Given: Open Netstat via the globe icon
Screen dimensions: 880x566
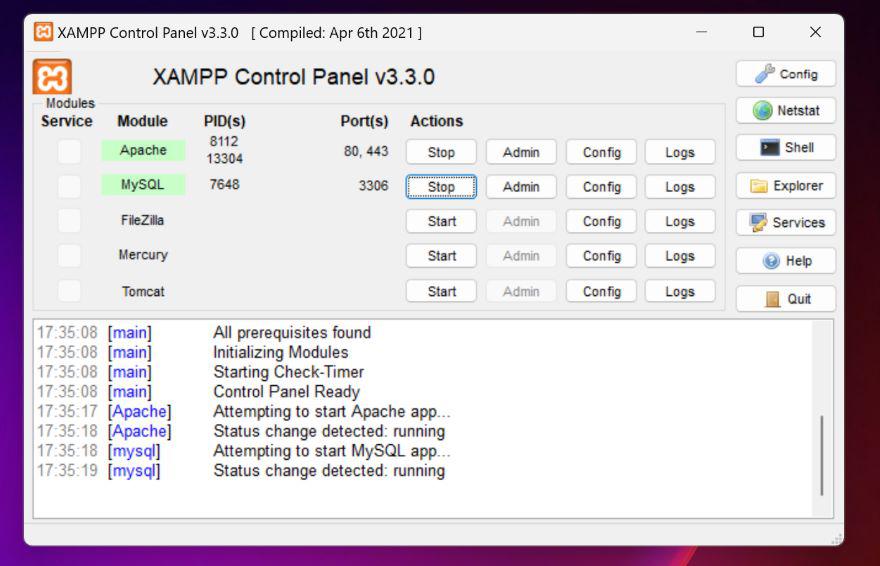Looking at the screenshot, I should 786,111.
